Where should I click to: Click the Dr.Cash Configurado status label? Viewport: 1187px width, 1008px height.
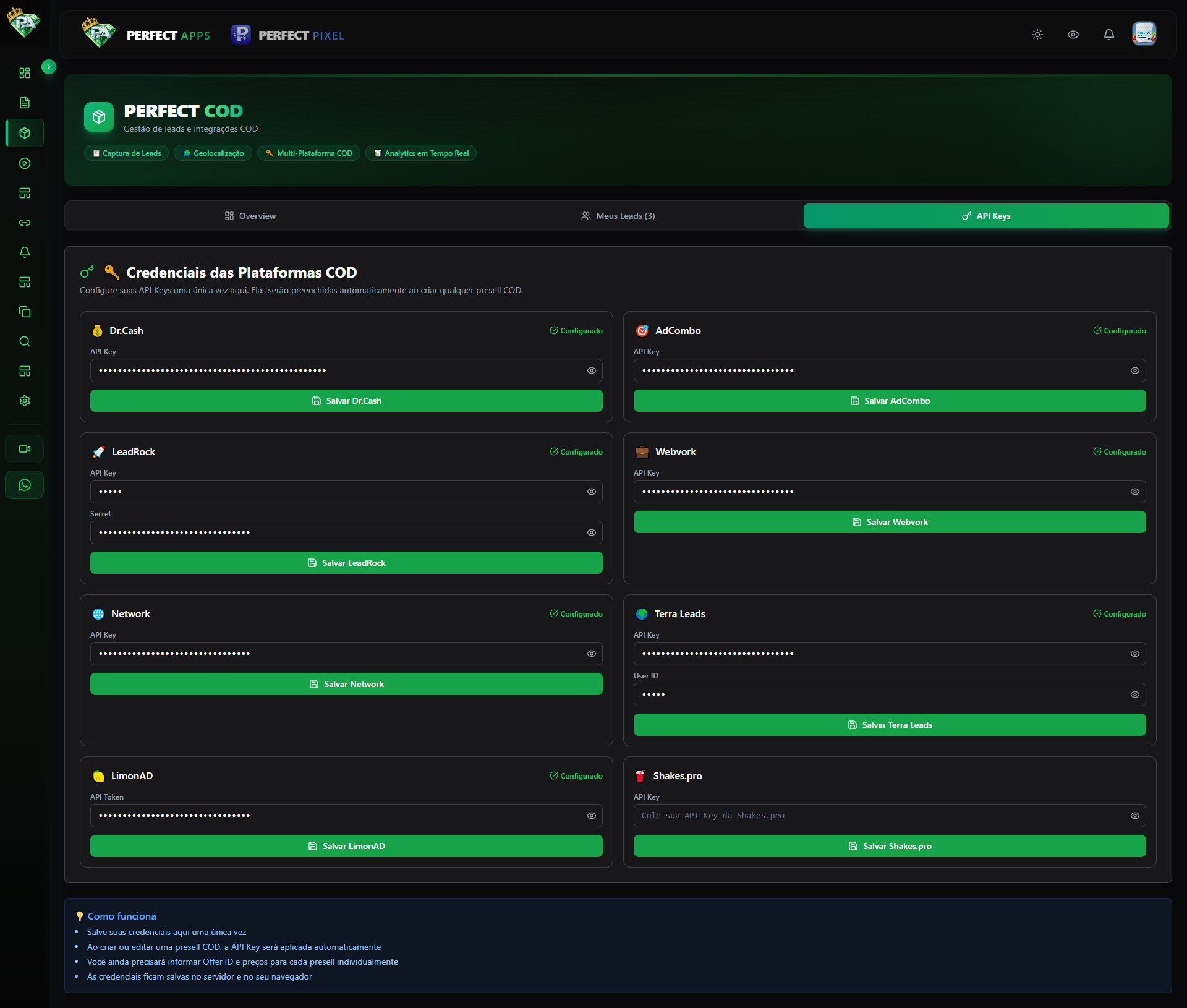click(x=576, y=331)
